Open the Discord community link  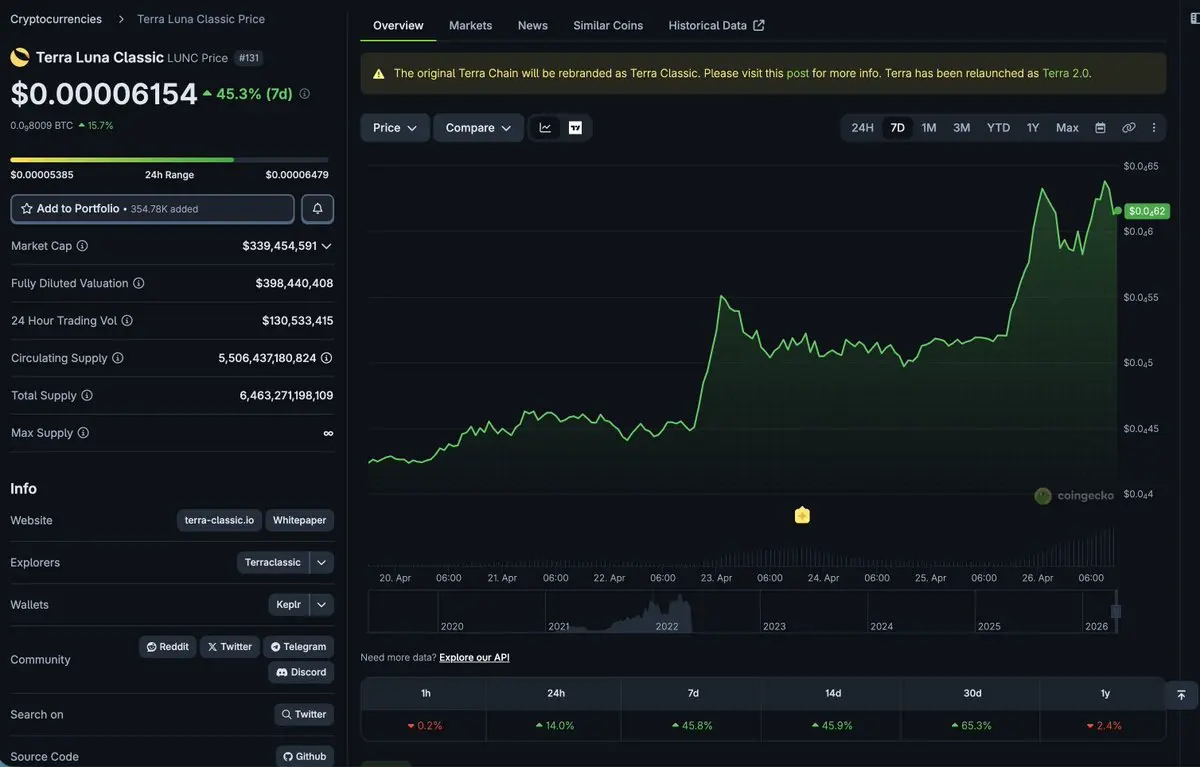pyautogui.click(x=301, y=672)
